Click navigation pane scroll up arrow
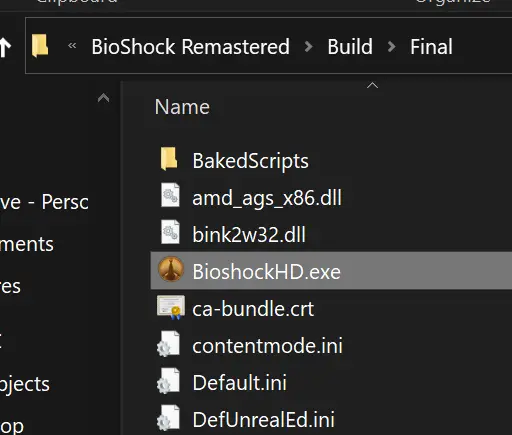 point(103,98)
